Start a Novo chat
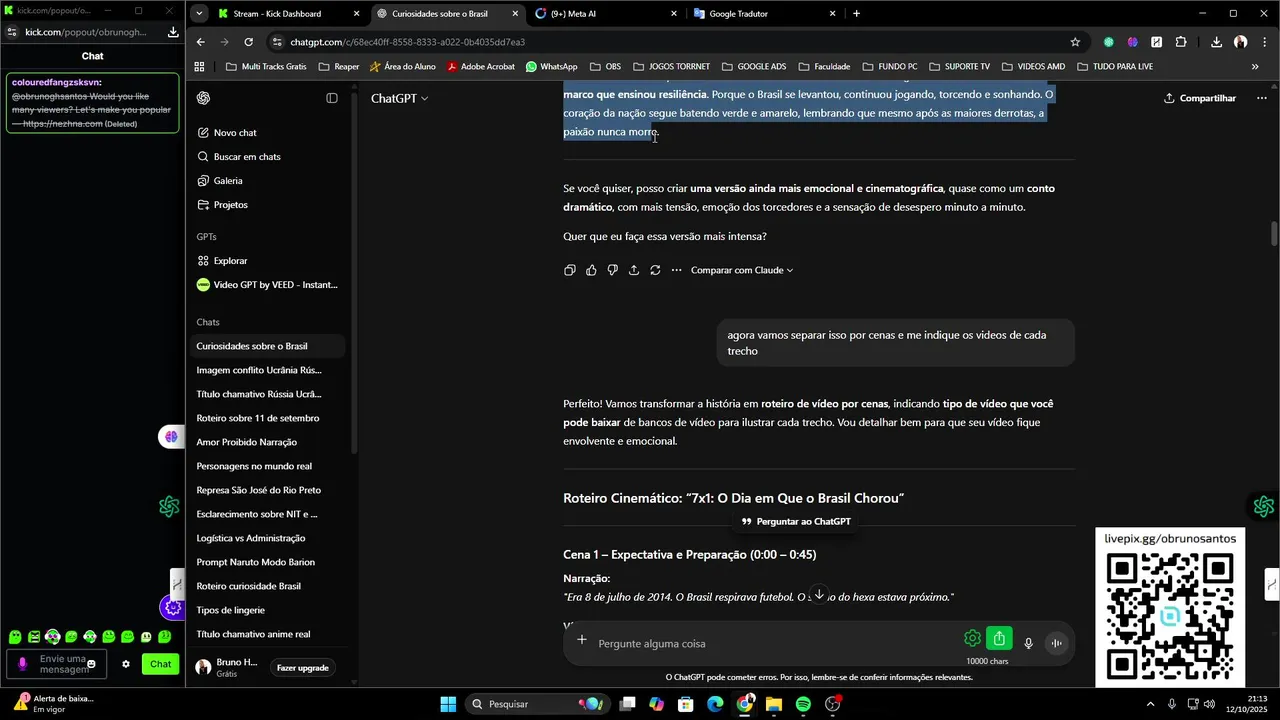 click(235, 133)
